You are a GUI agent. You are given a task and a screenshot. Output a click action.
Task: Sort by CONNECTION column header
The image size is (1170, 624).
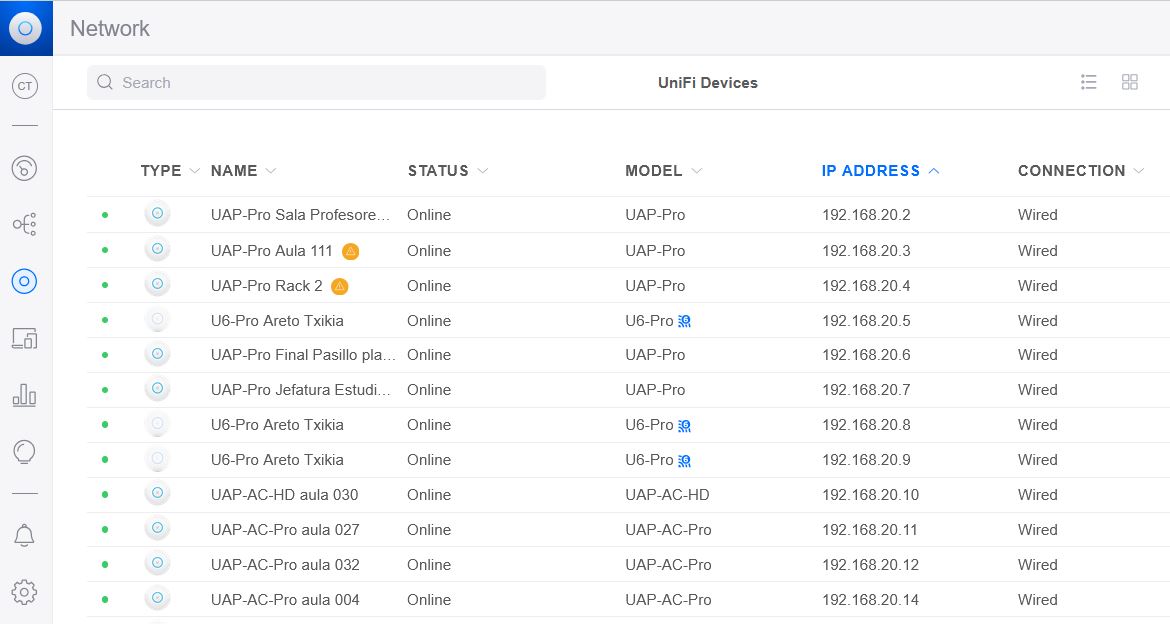(1080, 171)
